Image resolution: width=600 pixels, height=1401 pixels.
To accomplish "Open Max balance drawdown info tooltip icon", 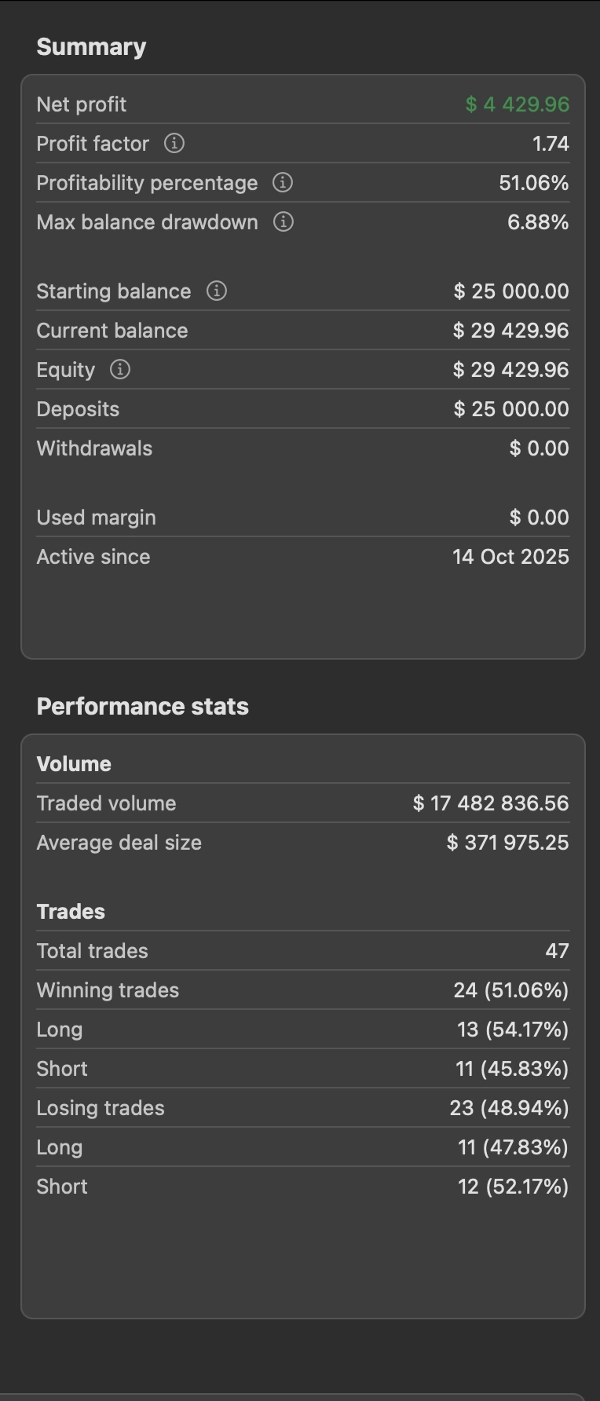I will pos(283,222).
